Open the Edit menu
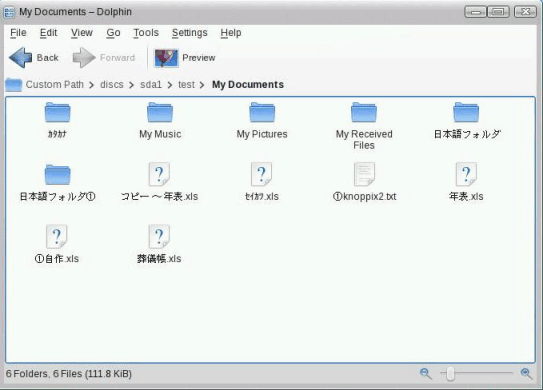Image resolution: width=543 pixels, height=390 pixels. coord(48,33)
